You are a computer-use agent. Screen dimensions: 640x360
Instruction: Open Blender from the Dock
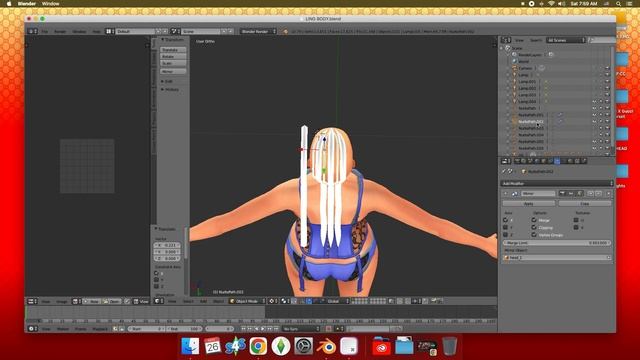pos(326,347)
